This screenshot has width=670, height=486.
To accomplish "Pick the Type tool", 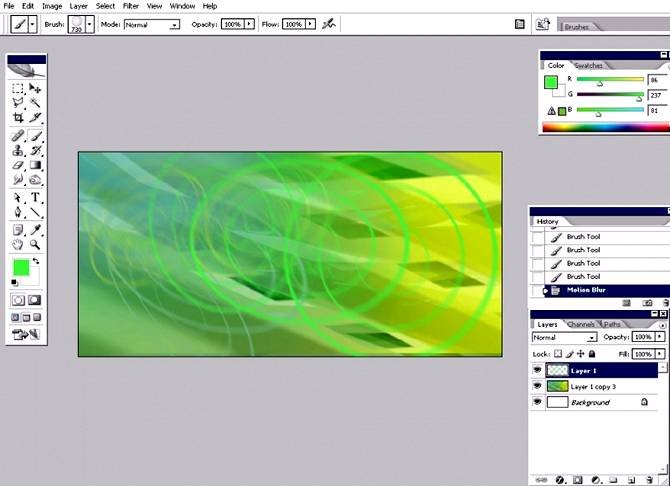I will [36, 198].
